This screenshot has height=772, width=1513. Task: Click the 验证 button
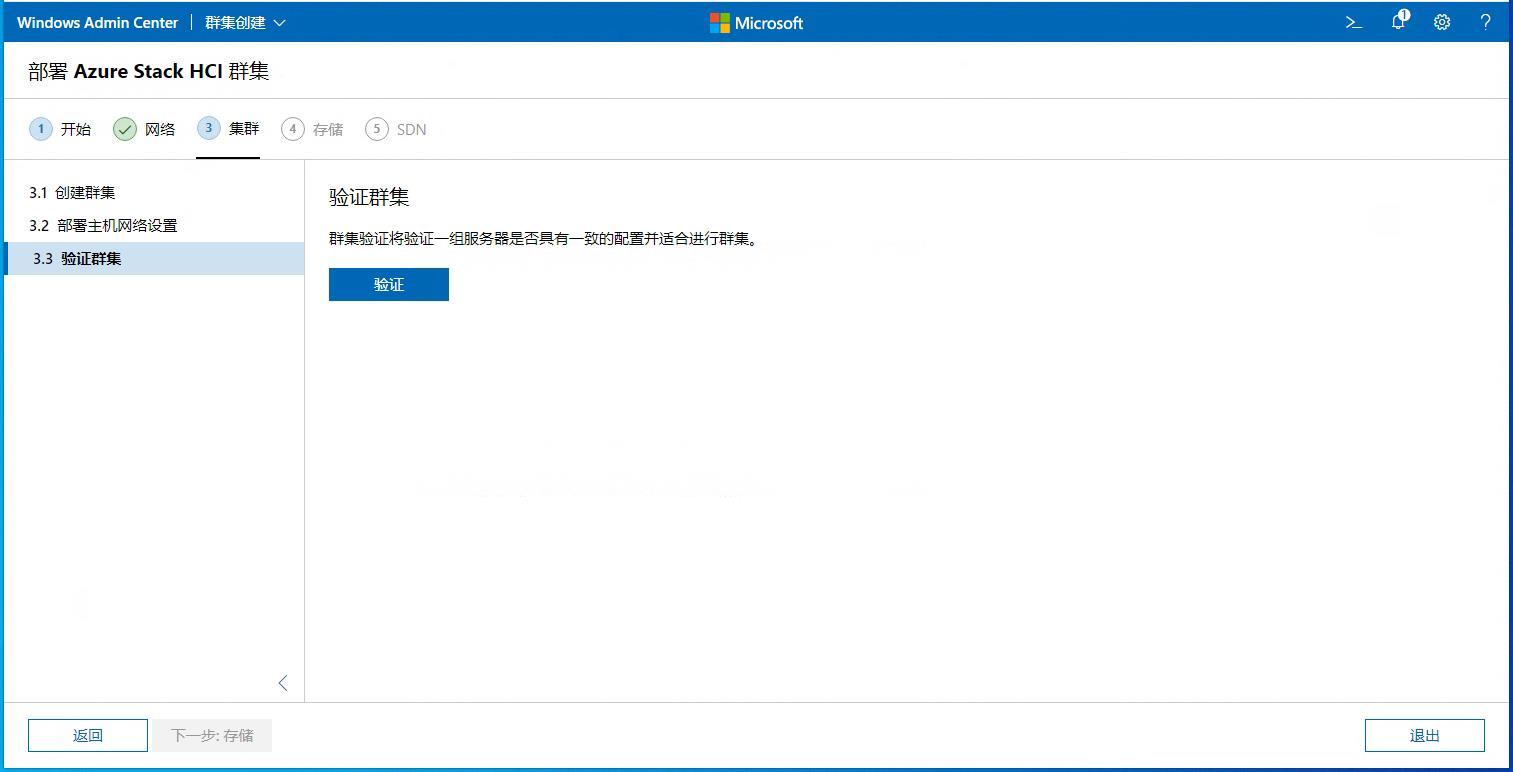[x=389, y=284]
